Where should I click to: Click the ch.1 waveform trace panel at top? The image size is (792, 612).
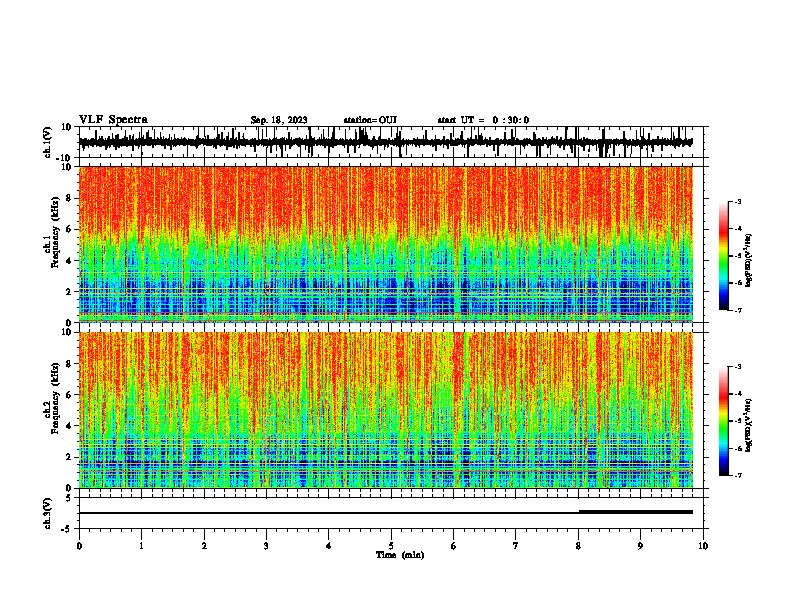[393, 142]
